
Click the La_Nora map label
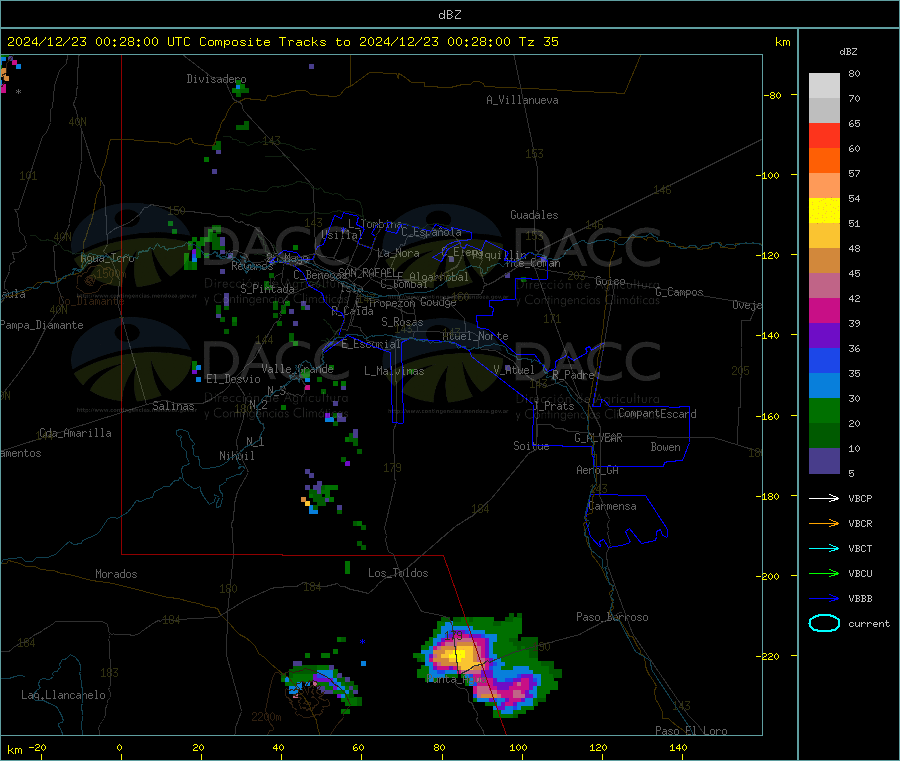point(398,253)
